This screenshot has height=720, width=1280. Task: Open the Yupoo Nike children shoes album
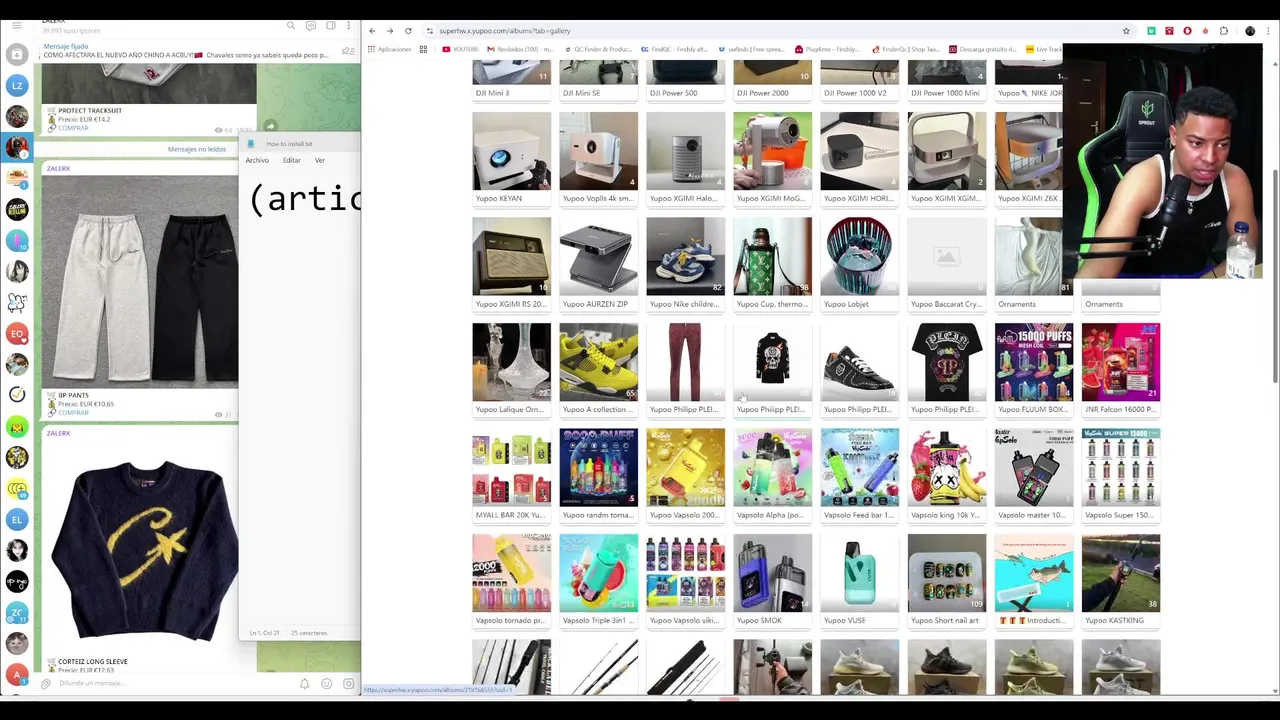click(x=685, y=263)
